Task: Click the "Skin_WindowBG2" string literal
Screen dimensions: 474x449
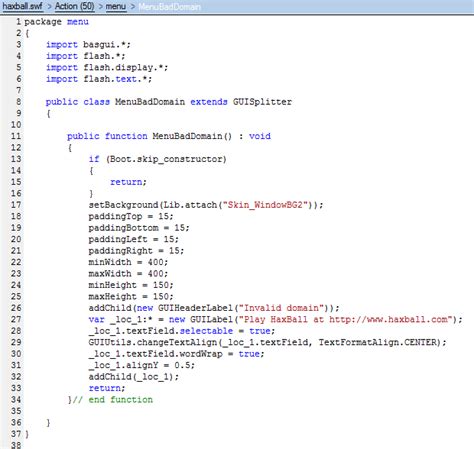Action: point(265,205)
